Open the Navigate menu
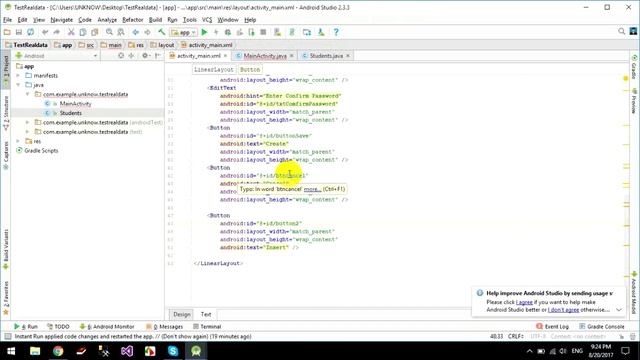The width and height of the screenshot is (640, 360). pyautogui.click(x=61, y=20)
